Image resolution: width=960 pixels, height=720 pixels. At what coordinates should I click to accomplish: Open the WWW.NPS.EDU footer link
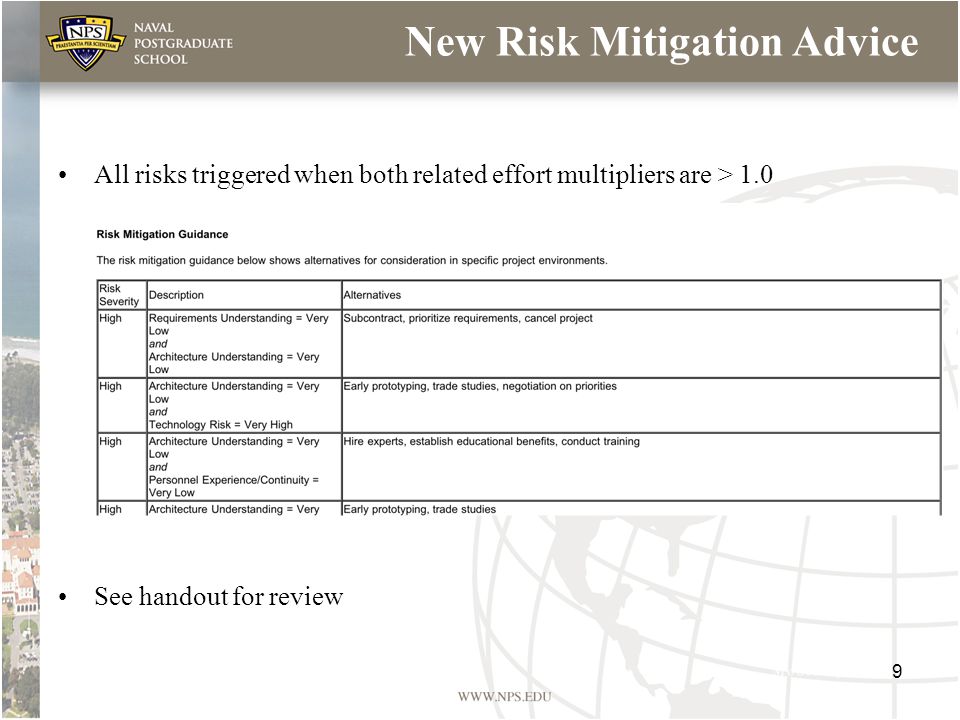pyautogui.click(x=504, y=697)
